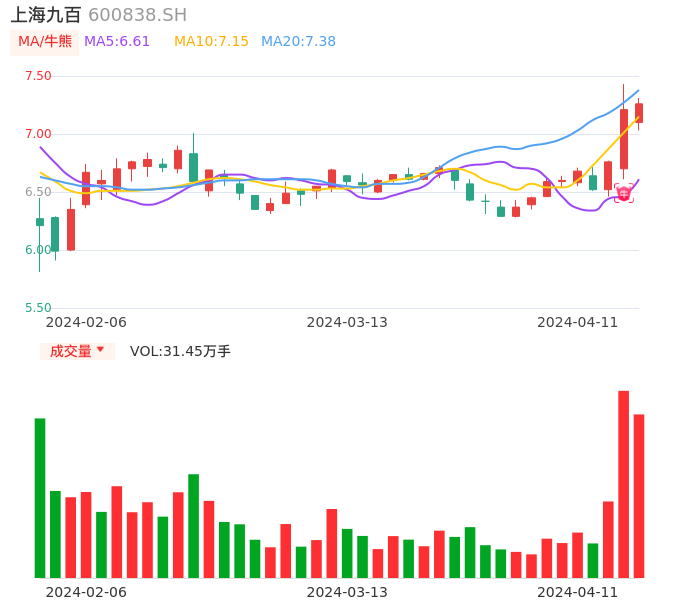Select the tallest red candlestick near 2024-04-11
This screenshot has height=606, width=686.
coord(624,139)
